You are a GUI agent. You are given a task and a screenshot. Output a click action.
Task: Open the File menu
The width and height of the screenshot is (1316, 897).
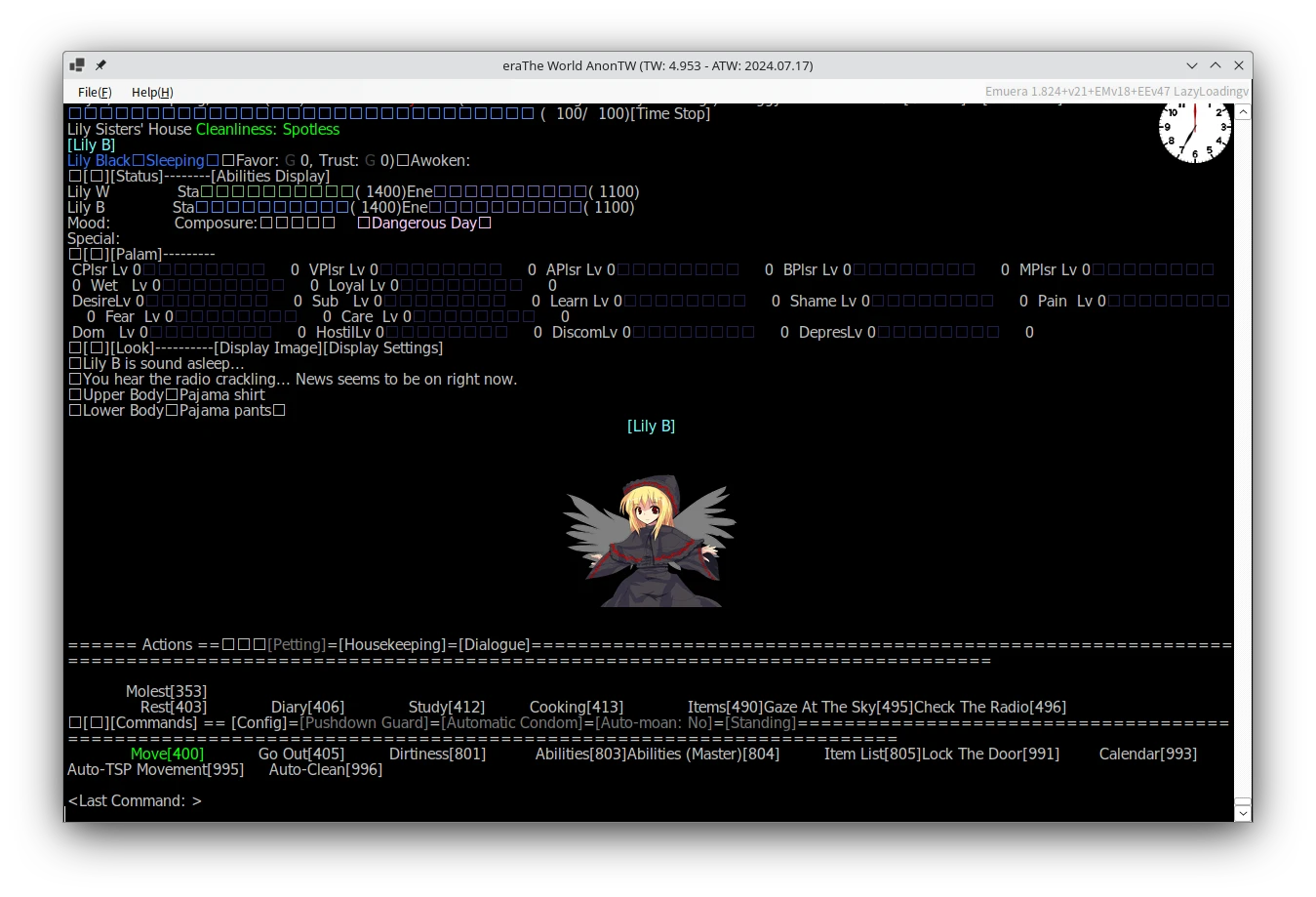pyautogui.click(x=95, y=92)
